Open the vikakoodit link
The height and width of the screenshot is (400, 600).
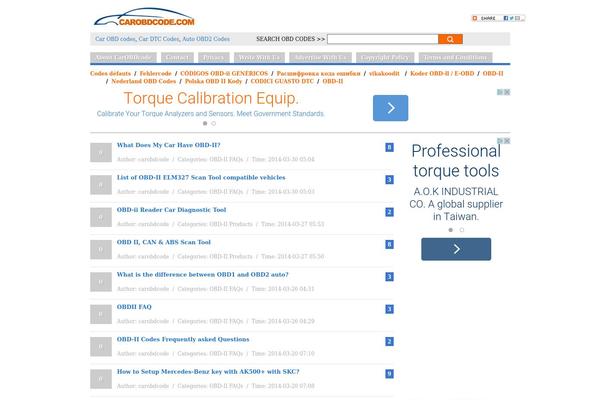[x=384, y=73]
